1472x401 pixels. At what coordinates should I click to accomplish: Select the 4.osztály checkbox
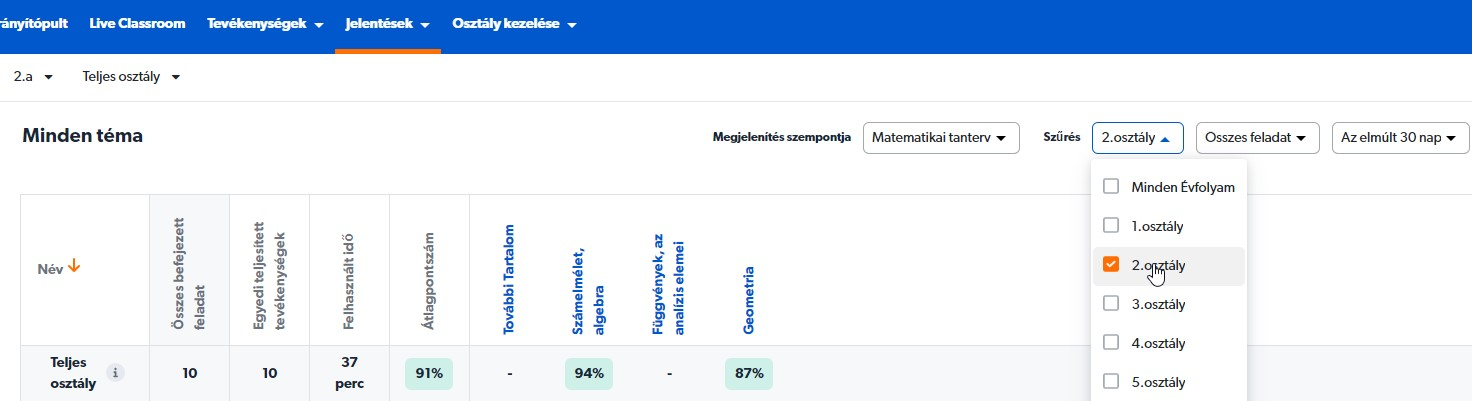coord(1110,343)
